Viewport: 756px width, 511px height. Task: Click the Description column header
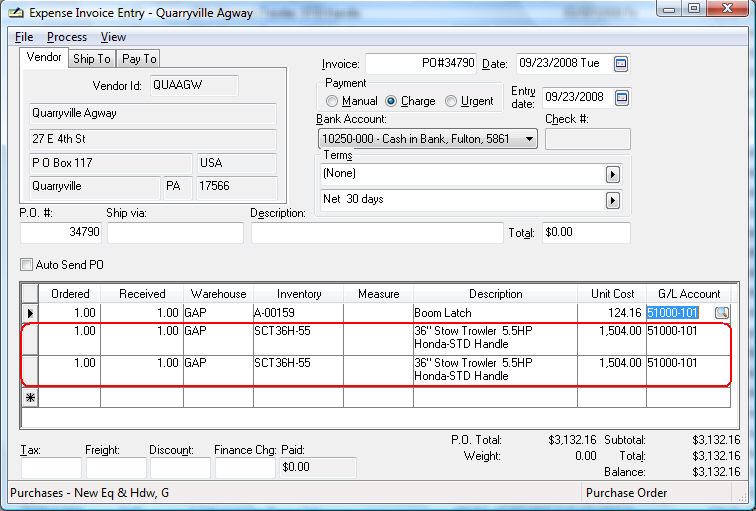pos(495,294)
